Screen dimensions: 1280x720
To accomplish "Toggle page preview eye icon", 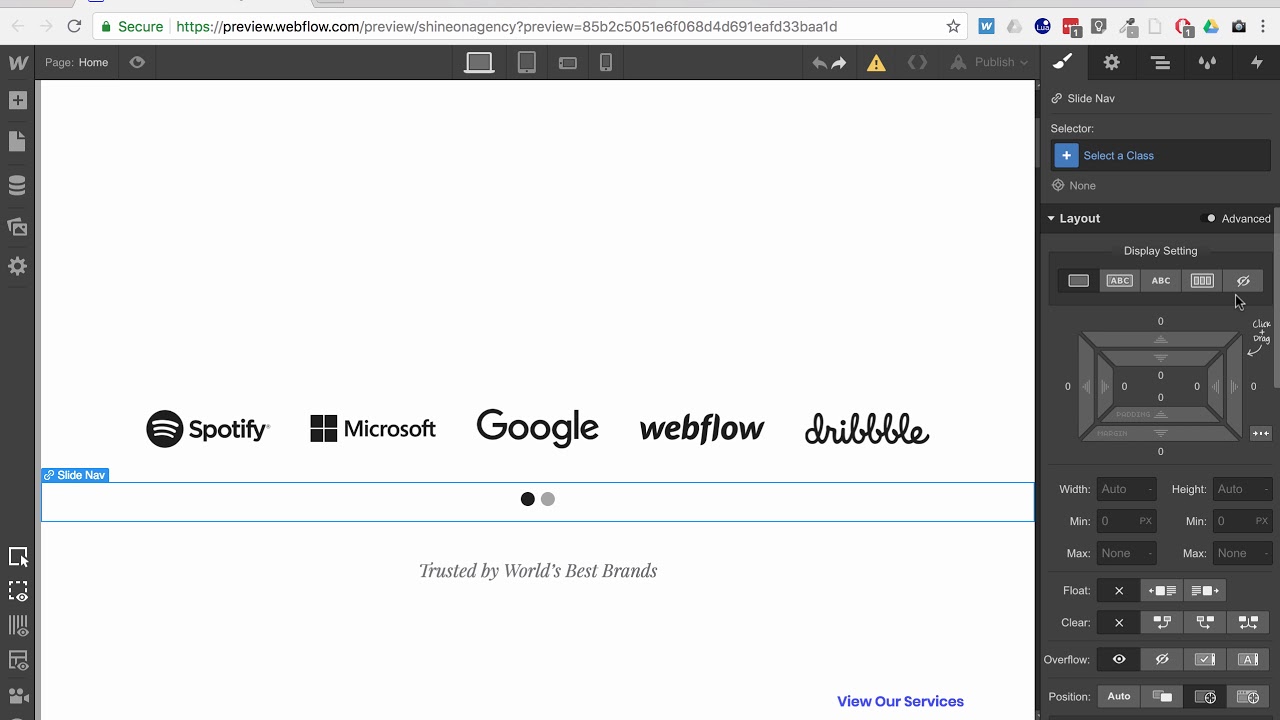I will pyautogui.click(x=137, y=62).
